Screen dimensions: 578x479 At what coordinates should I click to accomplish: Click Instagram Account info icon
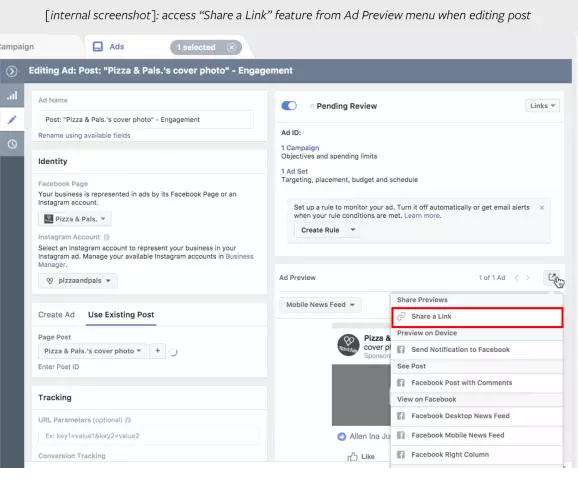tap(107, 237)
